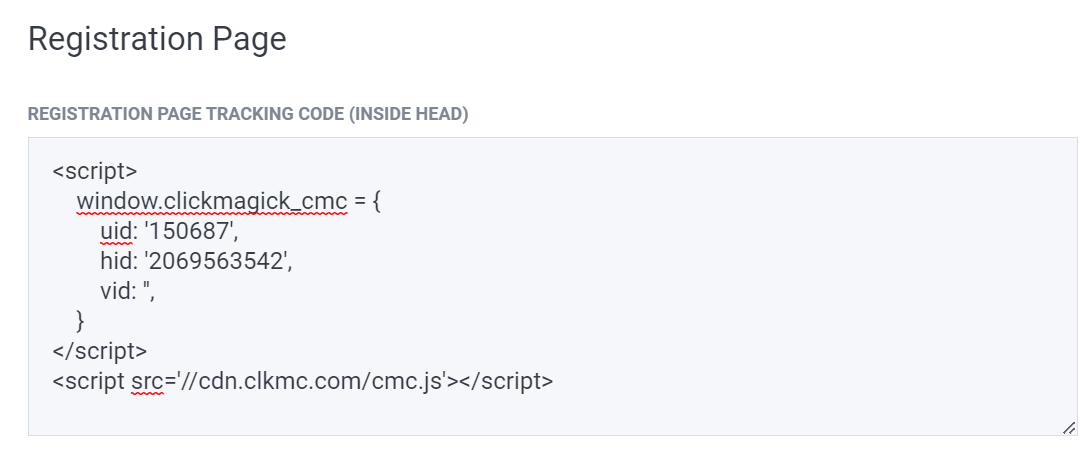
Task: Click the underlined uid key
Action: pyautogui.click(x=116, y=231)
